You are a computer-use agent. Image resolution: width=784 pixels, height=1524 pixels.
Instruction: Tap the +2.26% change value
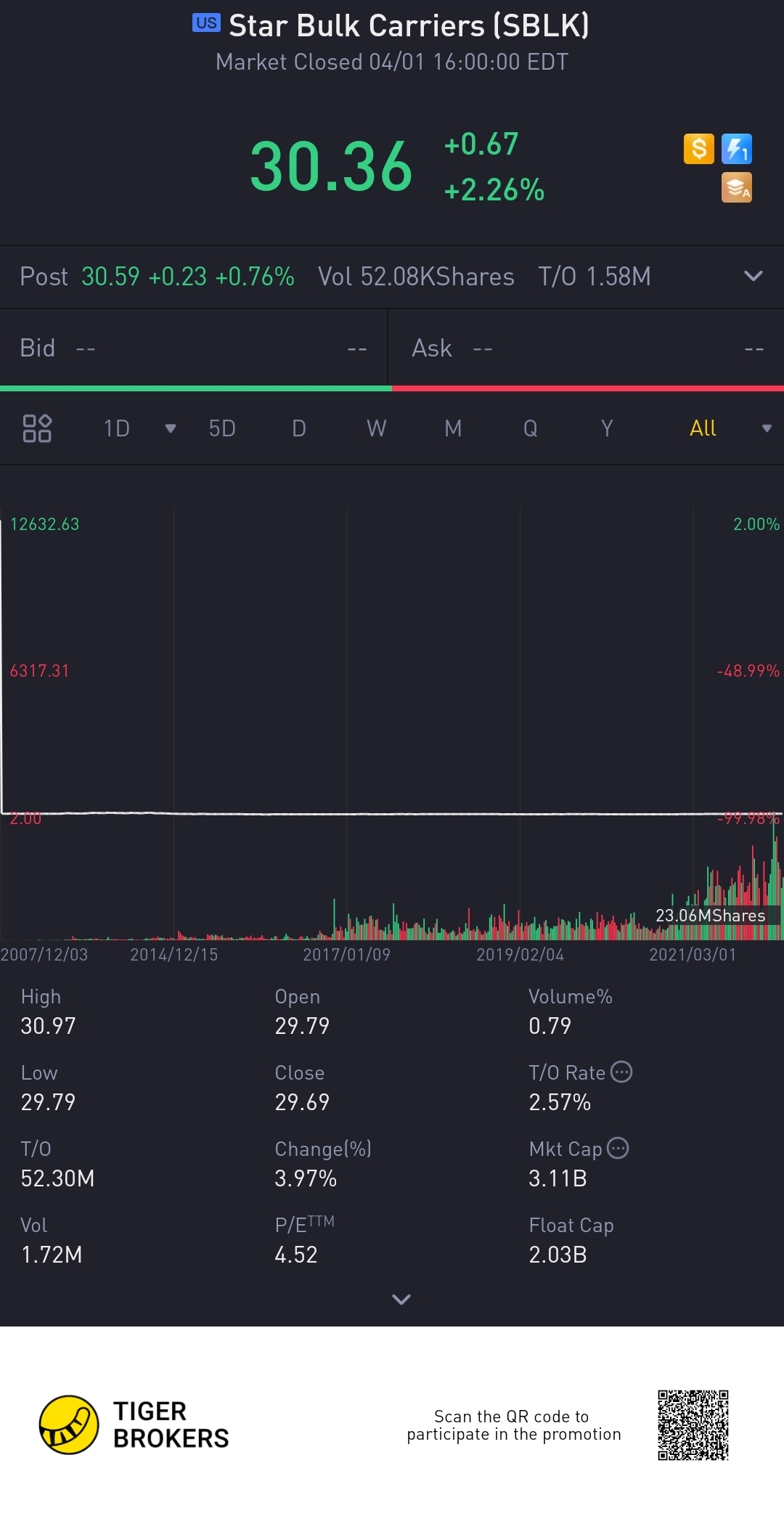pyautogui.click(x=494, y=190)
